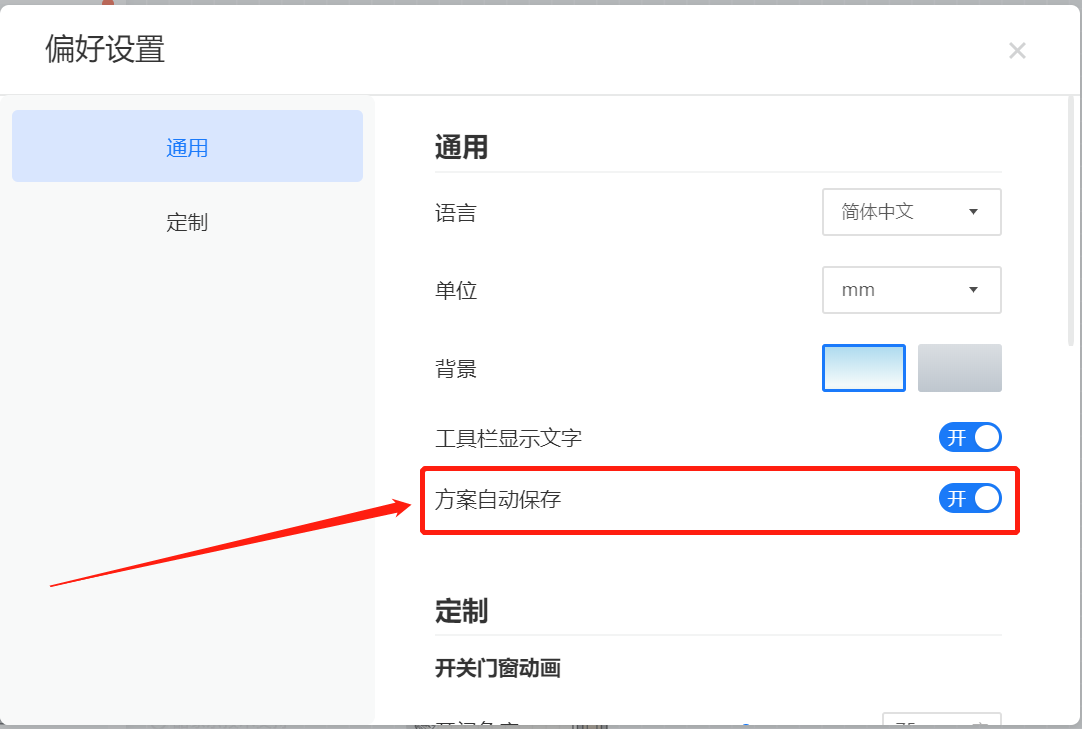The image size is (1082, 729).
Task: Click the 偏好设置 dialog title
Action: [105, 50]
